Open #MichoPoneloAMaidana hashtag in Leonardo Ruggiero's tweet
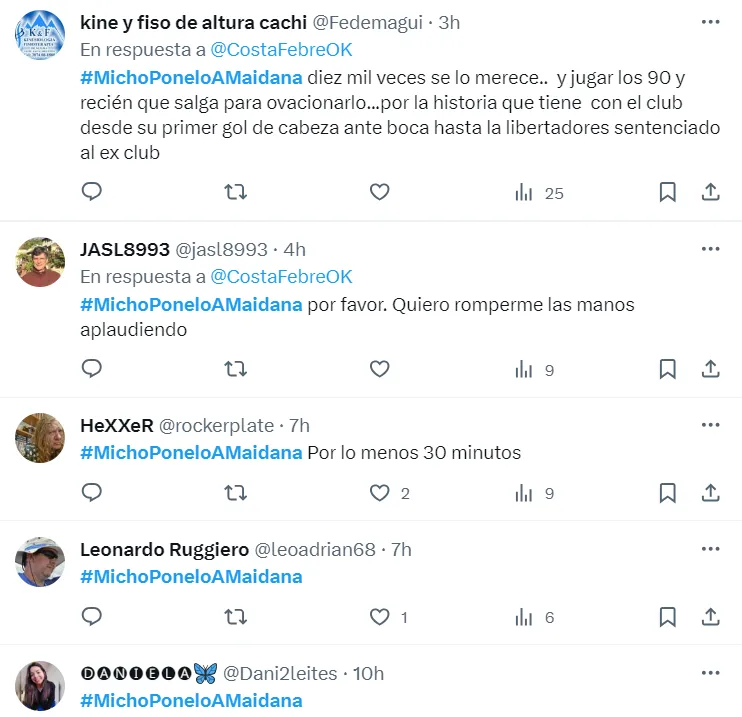 pyautogui.click(x=191, y=577)
